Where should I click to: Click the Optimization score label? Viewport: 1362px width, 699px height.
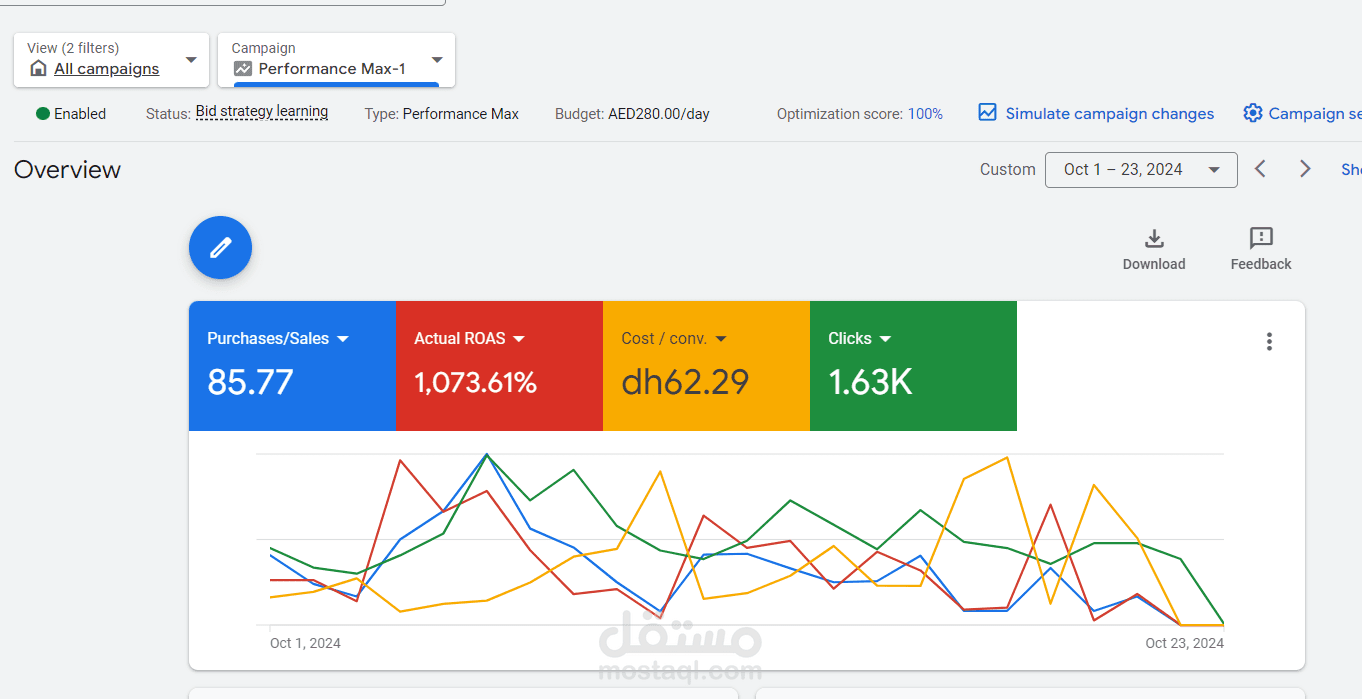[840, 114]
